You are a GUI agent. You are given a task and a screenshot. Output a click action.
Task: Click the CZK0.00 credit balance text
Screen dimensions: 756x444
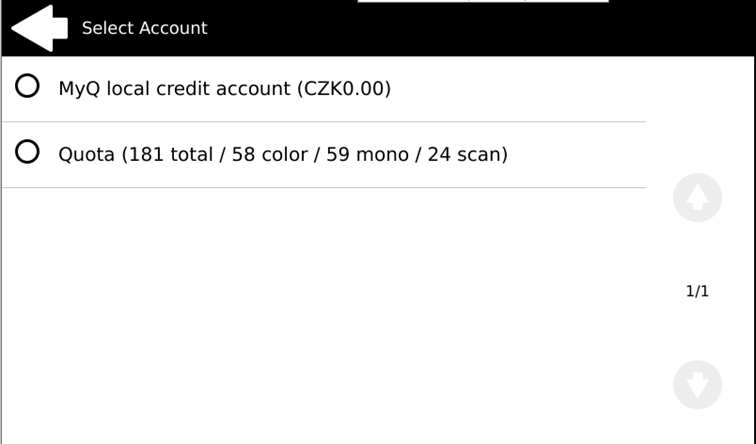coord(343,89)
